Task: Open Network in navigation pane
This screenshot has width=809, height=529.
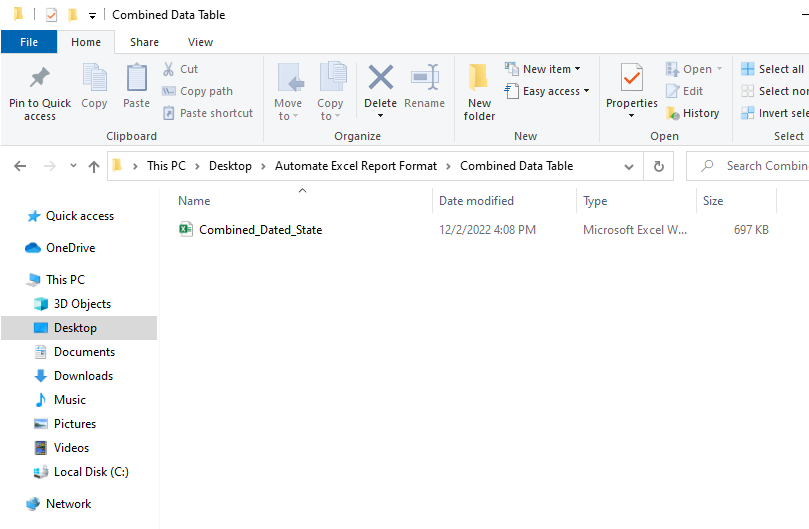Action: [59, 504]
